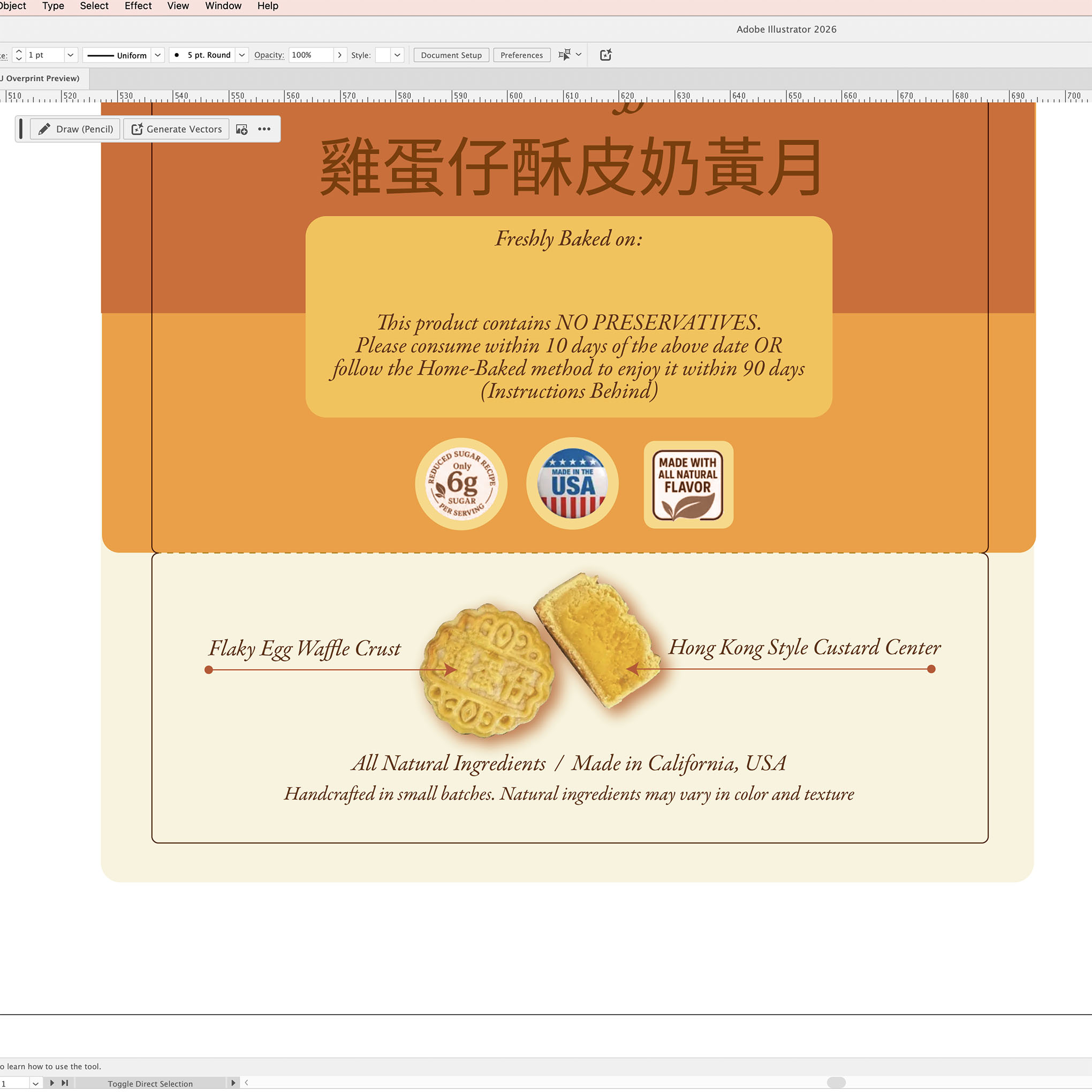This screenshot has width=1092, height=1092.
Task: Expand the Opacity slider arrow
Action: point(340,55)
